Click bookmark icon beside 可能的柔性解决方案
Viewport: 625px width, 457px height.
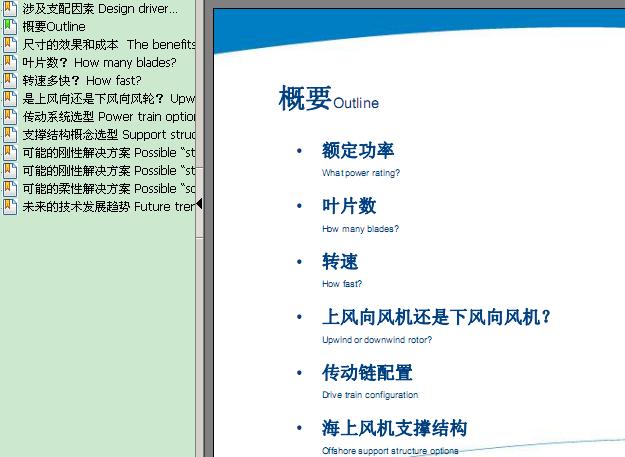pyautogui.click(x=10, y=188)
